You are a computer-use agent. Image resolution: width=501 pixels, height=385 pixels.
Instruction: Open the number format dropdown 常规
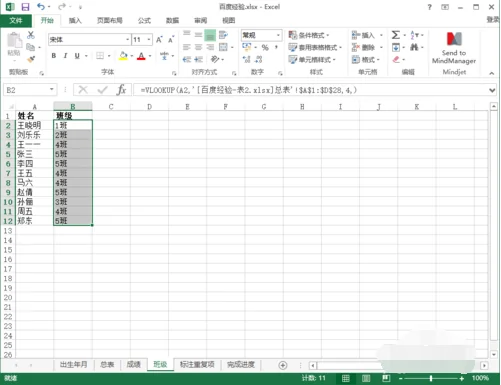pos(278,35)
